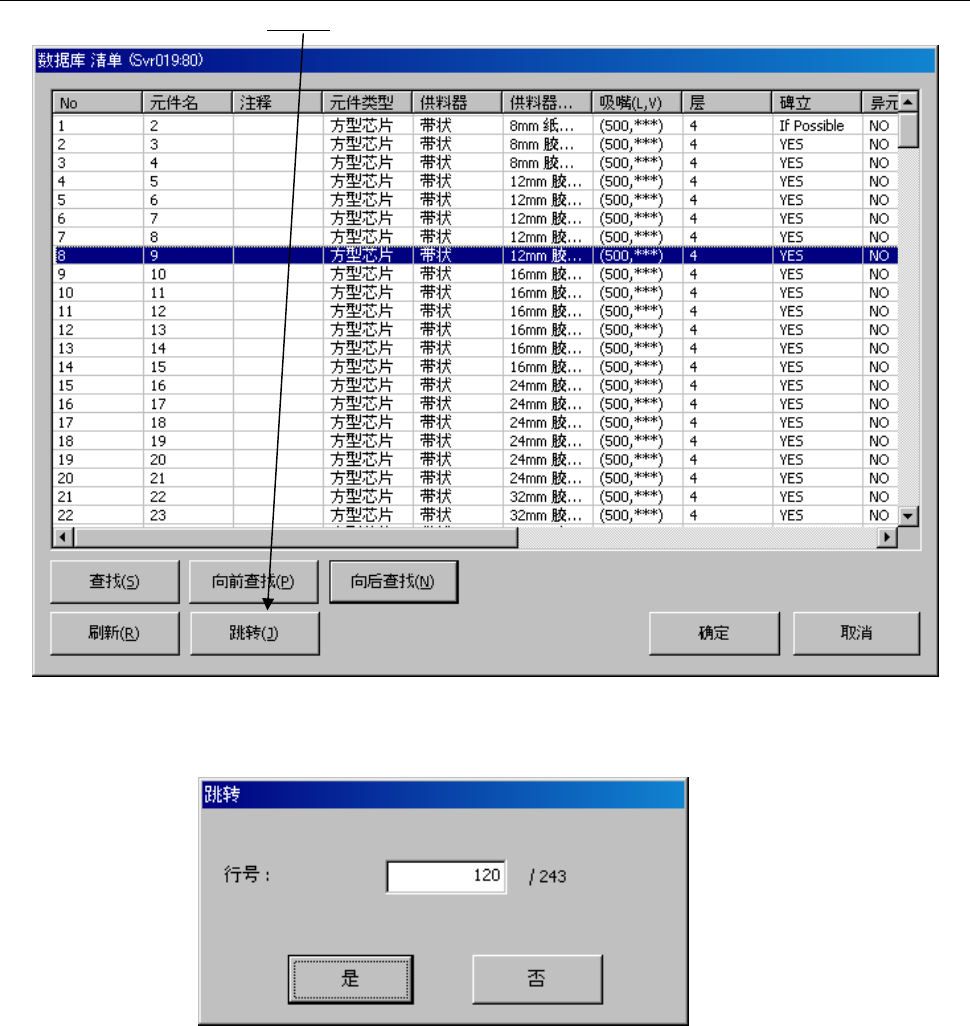Sort by the 供料器 column header
This screenshot has height=1026, width=970.
[x=457, y=103]
